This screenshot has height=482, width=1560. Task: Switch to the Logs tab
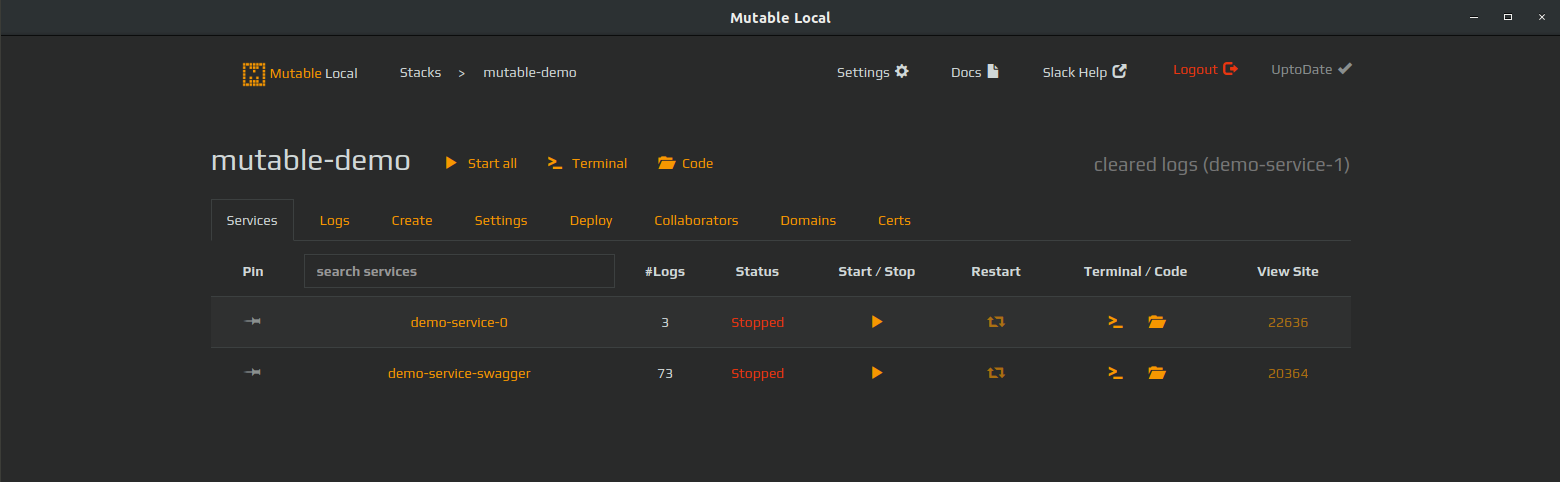[335, 220]
